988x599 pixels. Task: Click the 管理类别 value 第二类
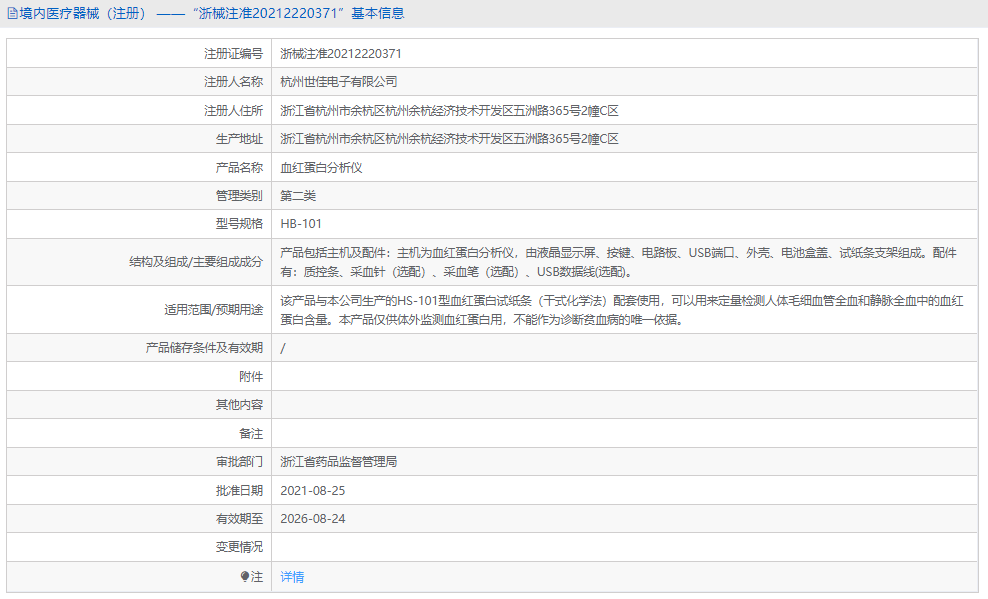pos(300,195)
